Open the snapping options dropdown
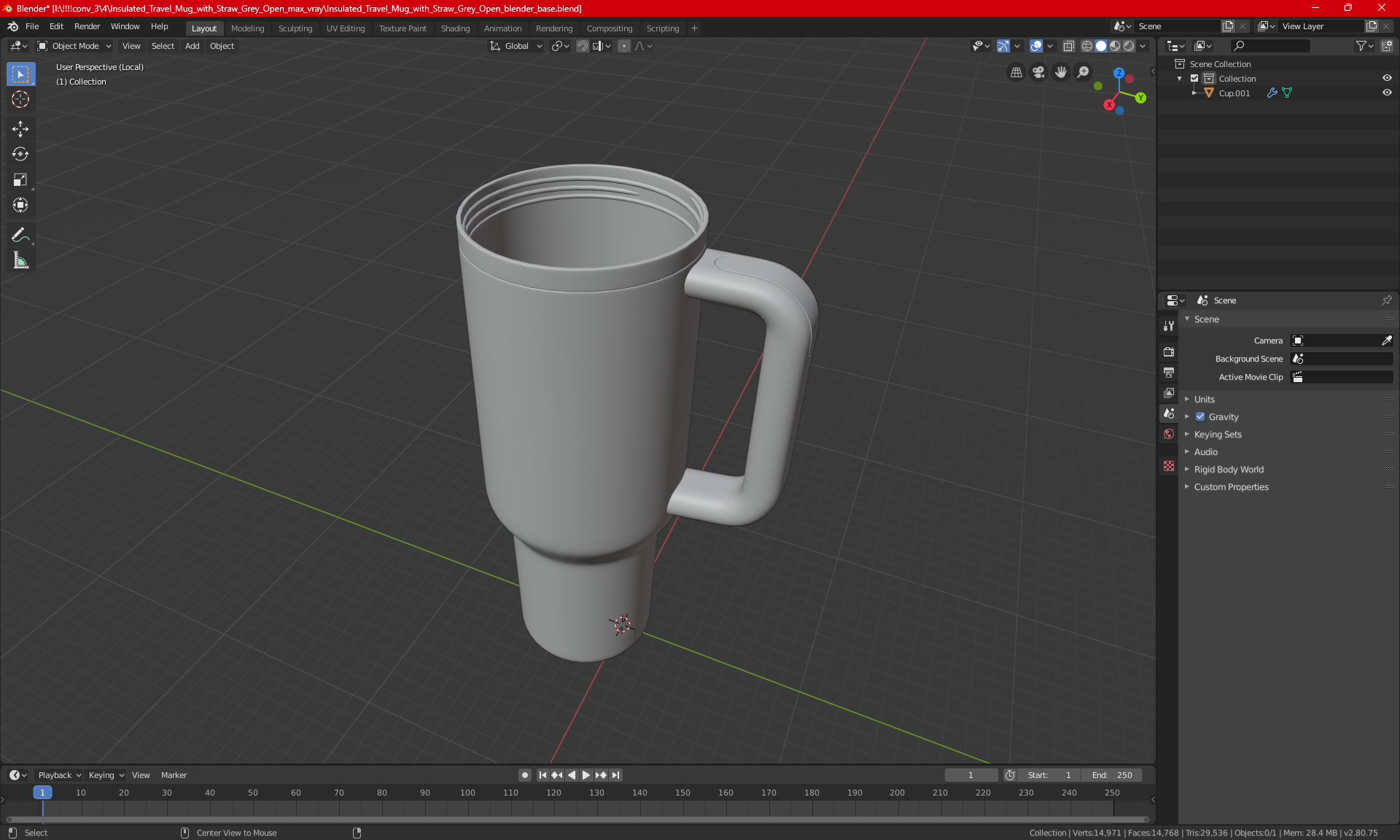The height and width of the screenshot is (840, 1400). pyautogui.click(x=602, y=46)
